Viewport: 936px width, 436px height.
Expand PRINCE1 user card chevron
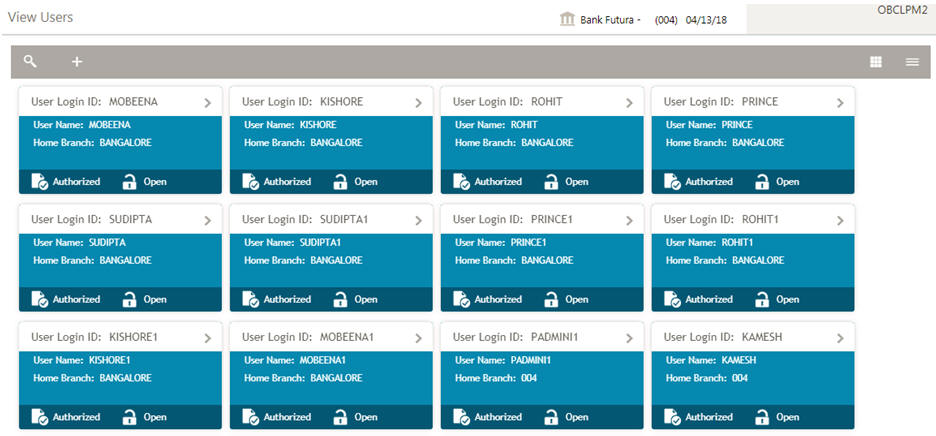click(629, 220)
